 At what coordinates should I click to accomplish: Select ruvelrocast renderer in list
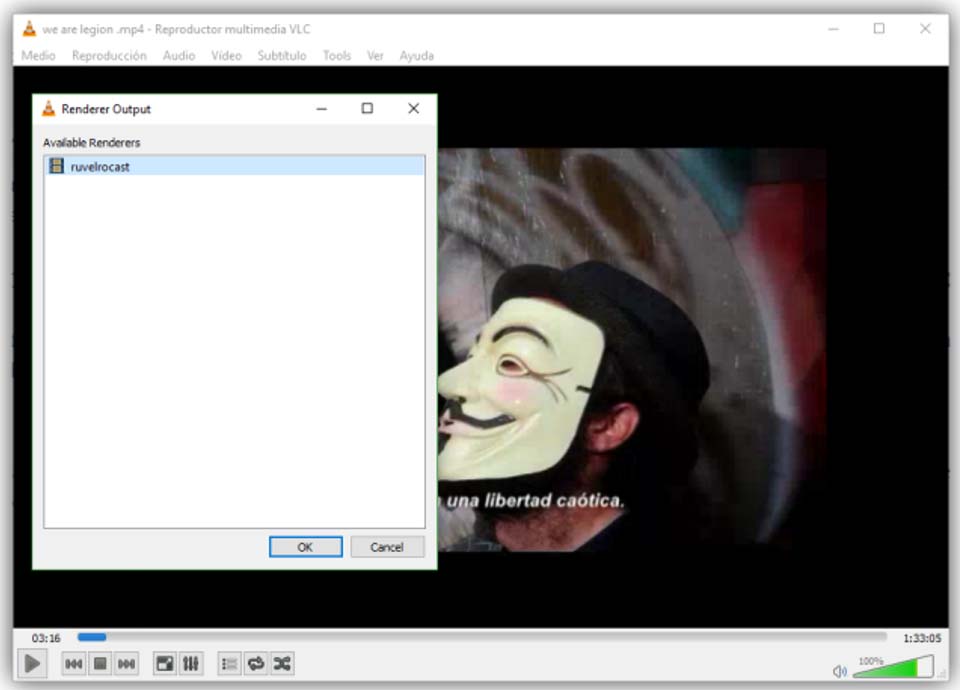pyautogui.click(x=234, y=166)
